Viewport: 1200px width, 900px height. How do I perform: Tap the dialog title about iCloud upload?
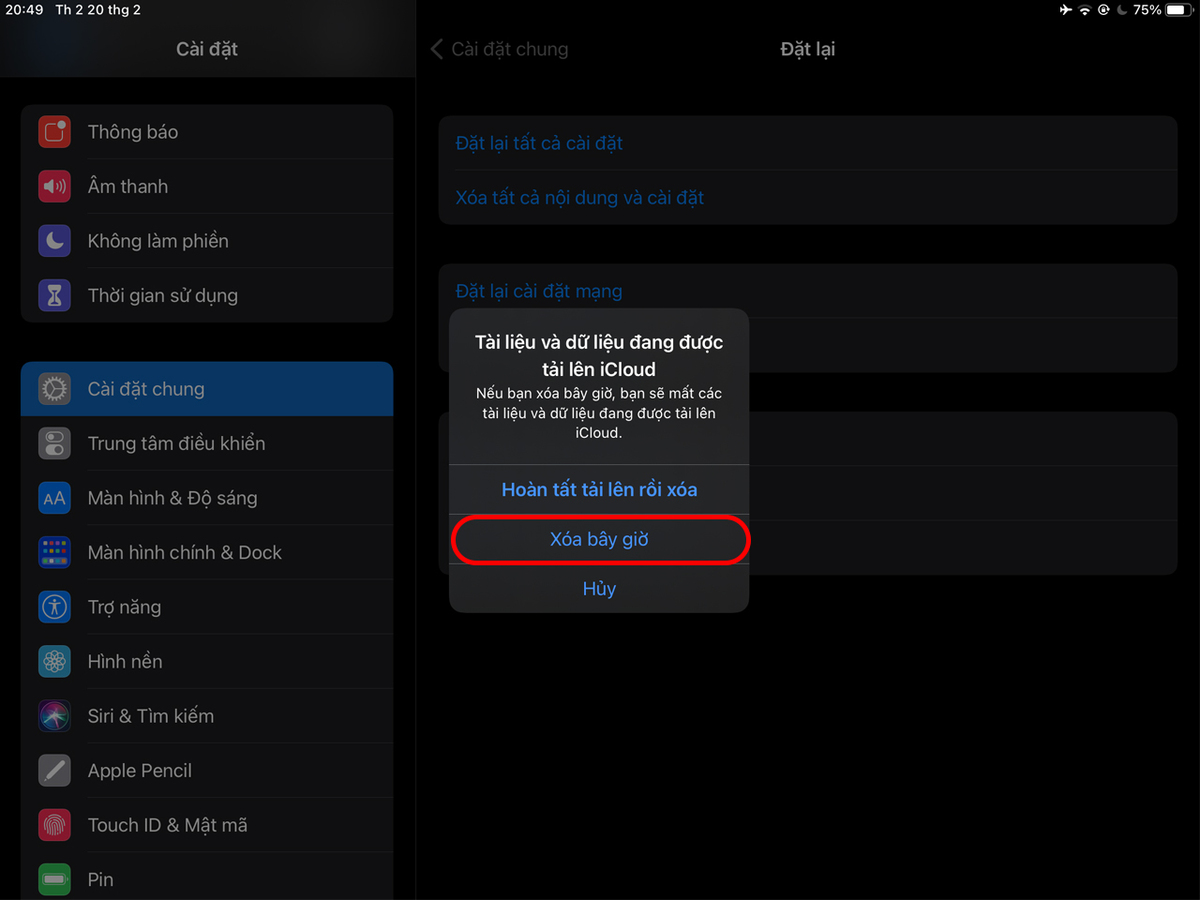(599, 355)
